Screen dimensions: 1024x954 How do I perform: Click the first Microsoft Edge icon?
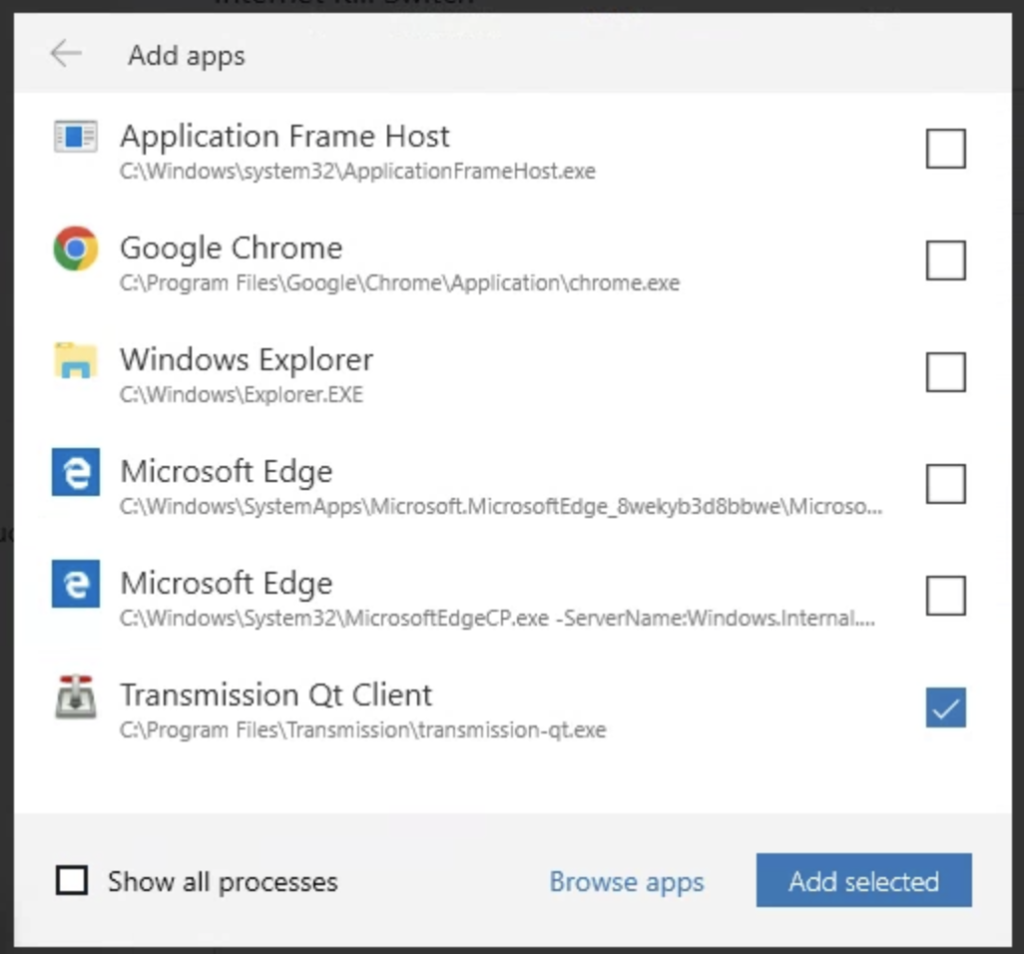tap(76, 471)
